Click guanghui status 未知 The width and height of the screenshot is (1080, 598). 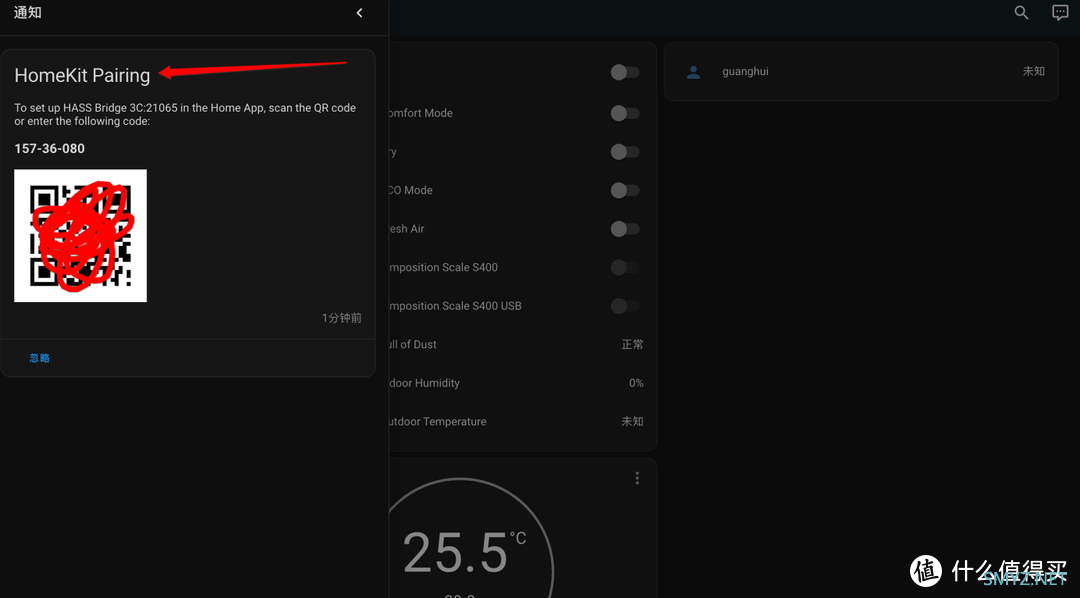1034,72
